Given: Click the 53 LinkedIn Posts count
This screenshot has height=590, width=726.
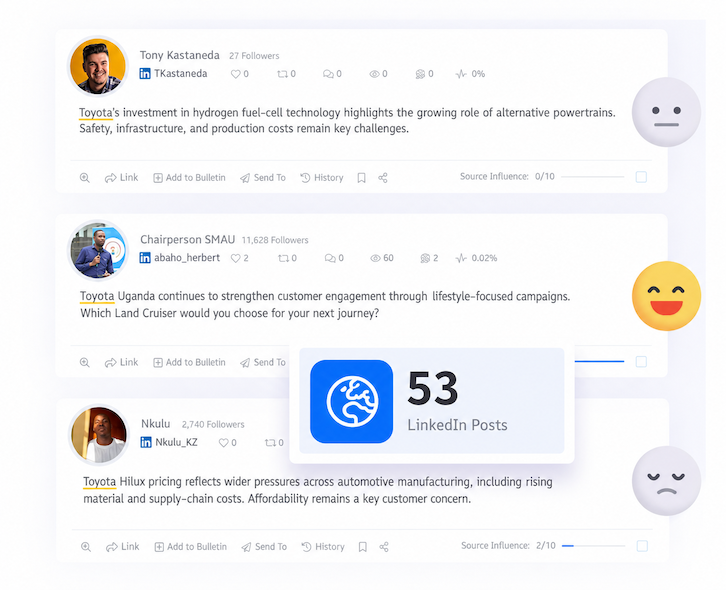Looking at the screenshot, I should [x=433, y=388].
